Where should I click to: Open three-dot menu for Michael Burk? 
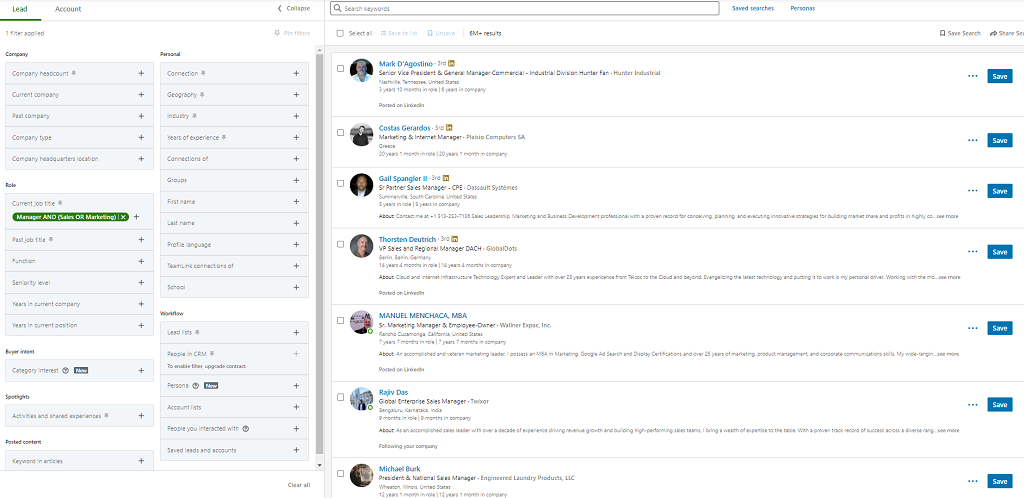[x=972, y=481]
